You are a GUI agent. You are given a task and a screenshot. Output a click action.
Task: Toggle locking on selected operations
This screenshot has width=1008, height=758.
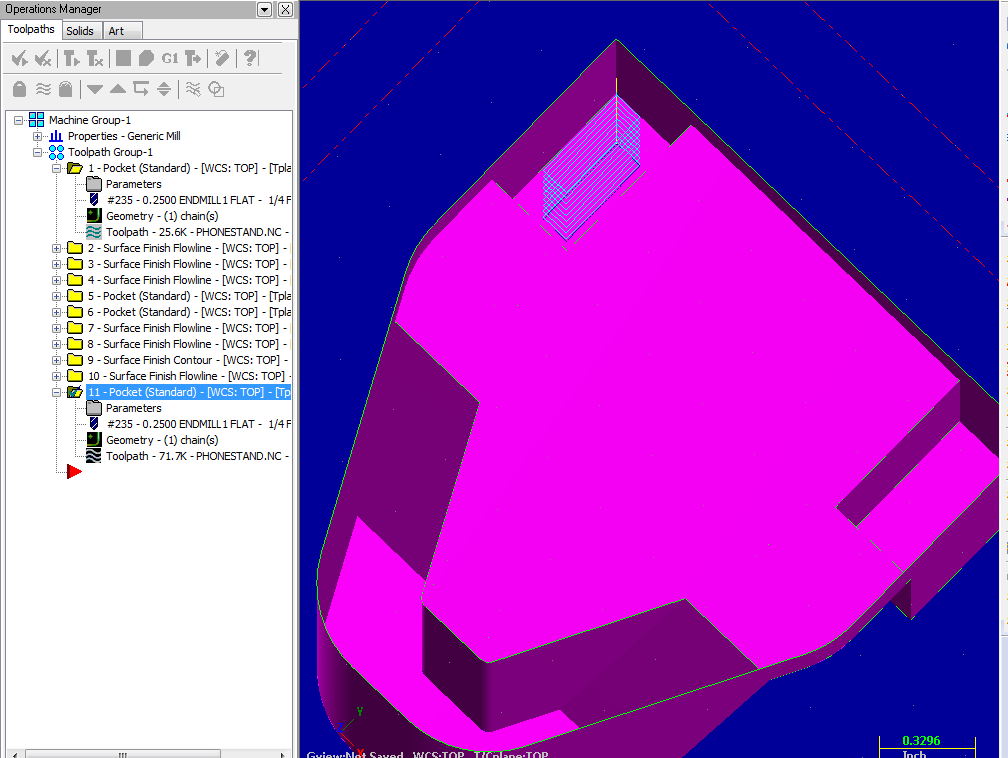tap(19, 90)
